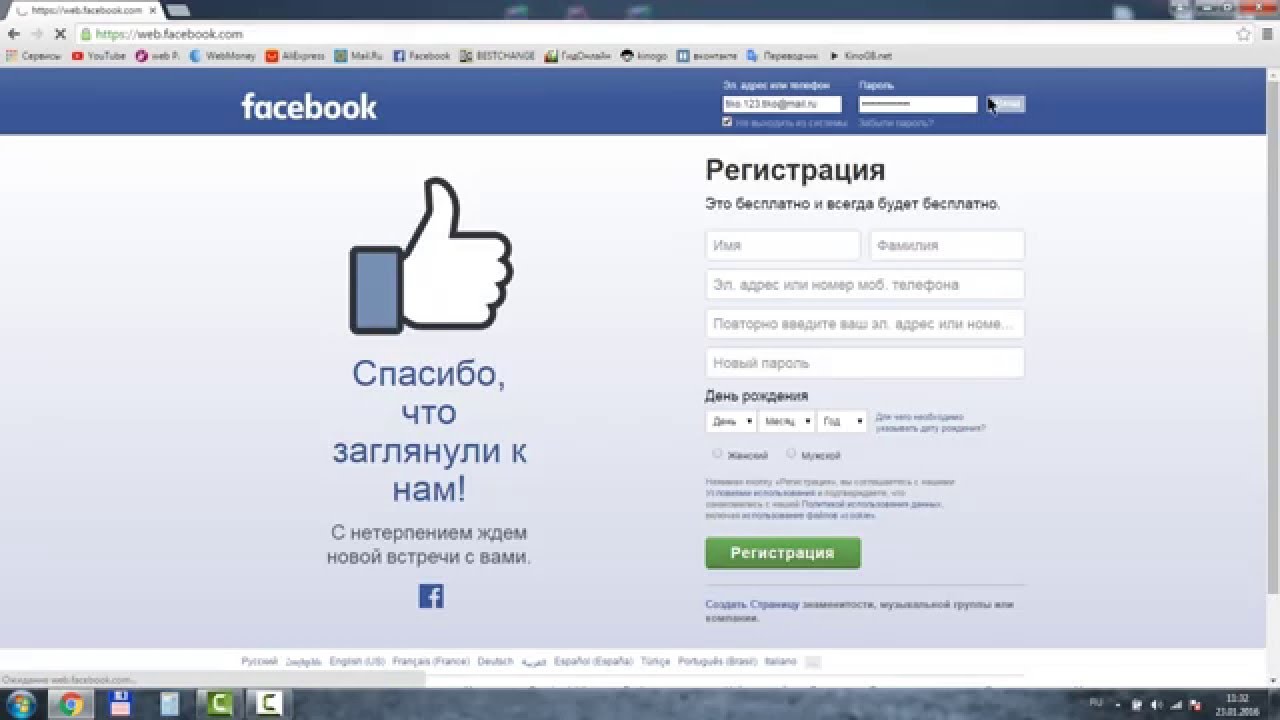Open Facebook bookmark in bookmarks bar

coord(422,56)
